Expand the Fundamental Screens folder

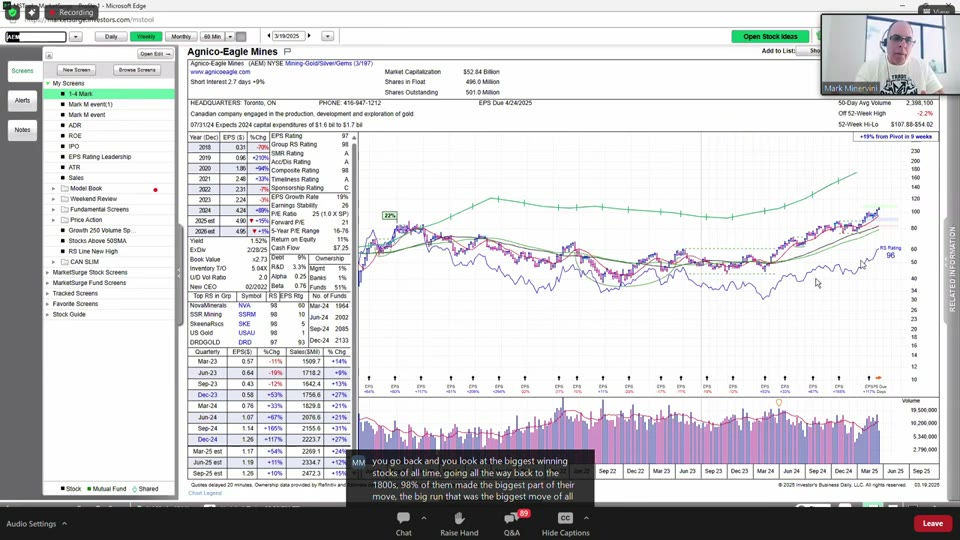coord(53,209)
